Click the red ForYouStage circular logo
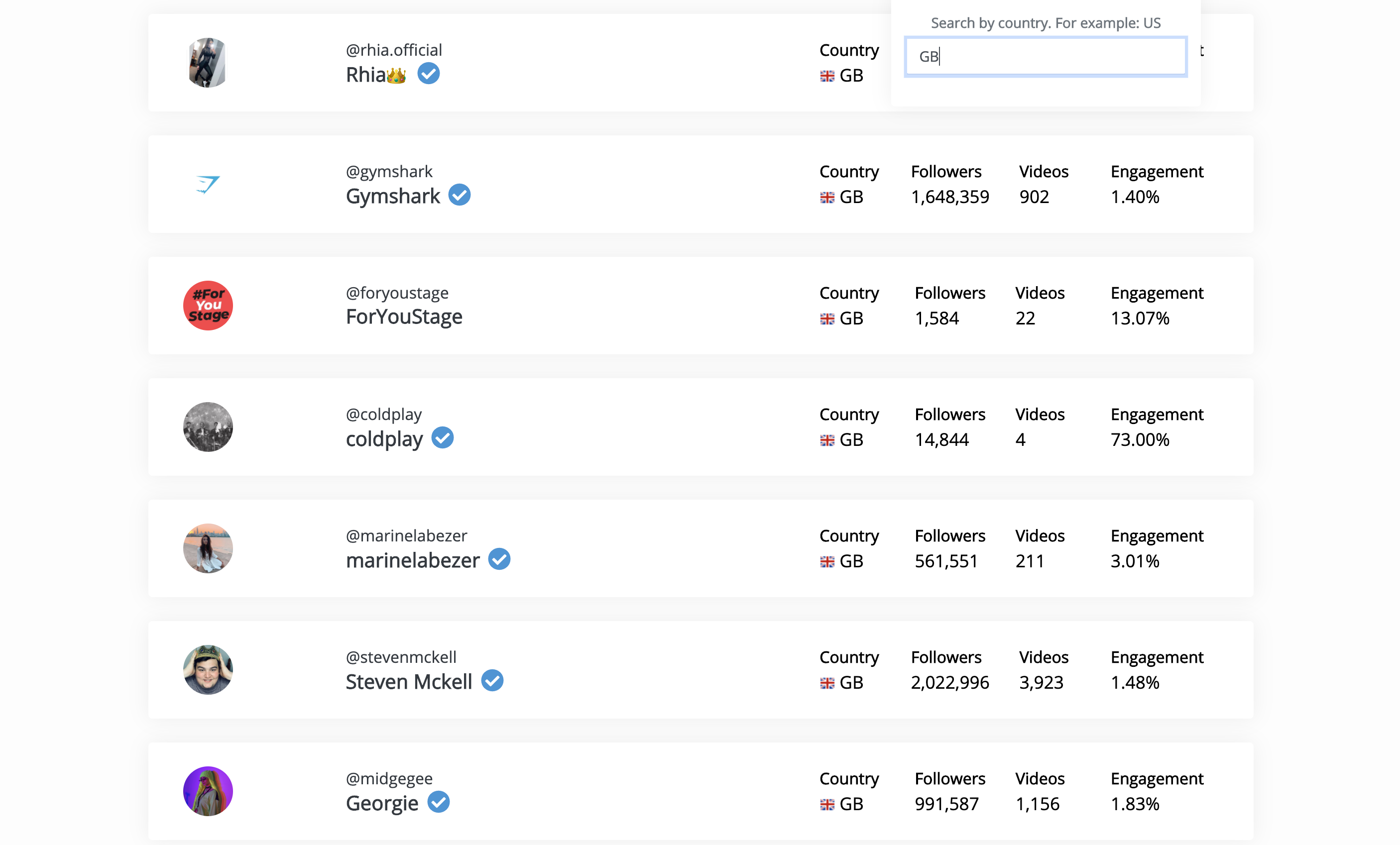Screen dimensions: 1400x845 208,306
